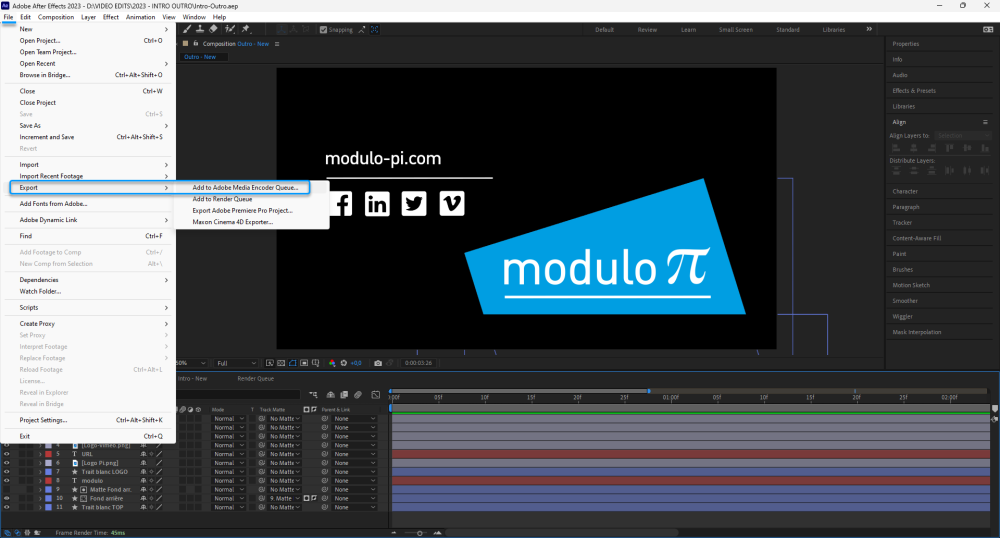Image resolution: width=1000 pixels, height=538 pixels.
Task: Switch to the Small Screen workspace
Action: 735,30
